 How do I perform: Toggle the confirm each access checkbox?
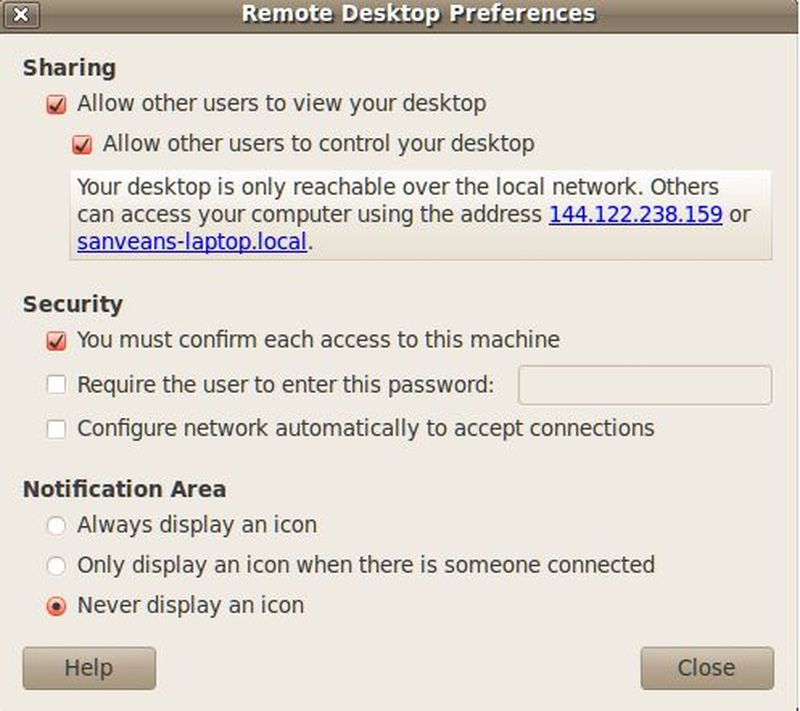click(x=57, y=341)
